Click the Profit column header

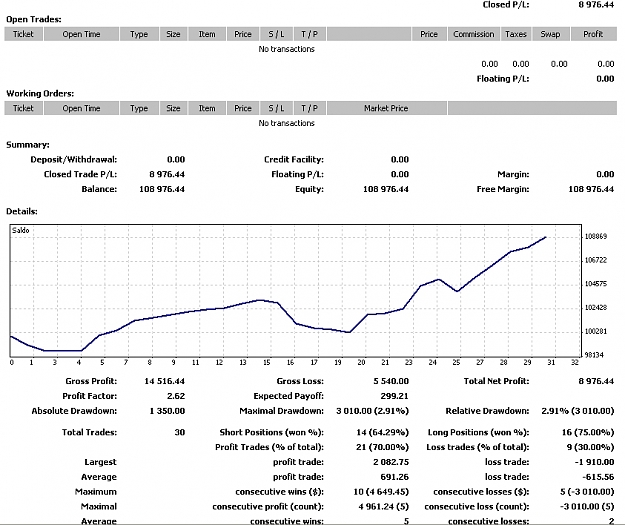click(x=593, y=34)
